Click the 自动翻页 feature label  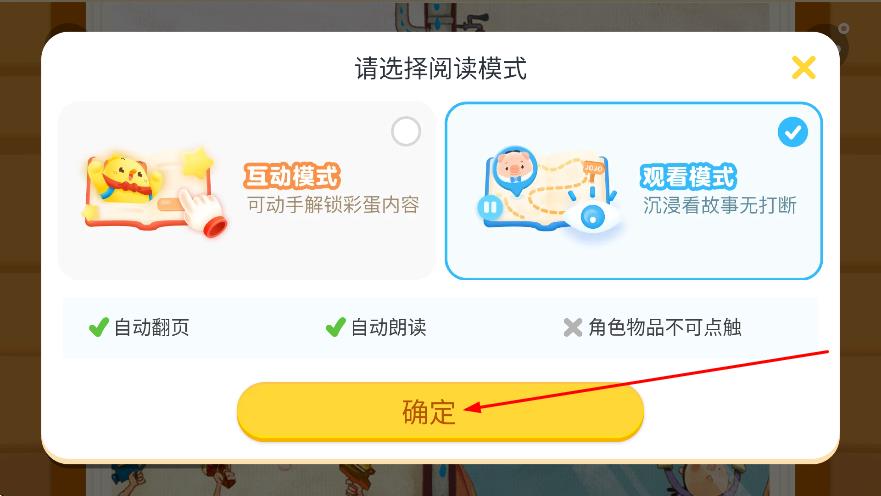152,327
